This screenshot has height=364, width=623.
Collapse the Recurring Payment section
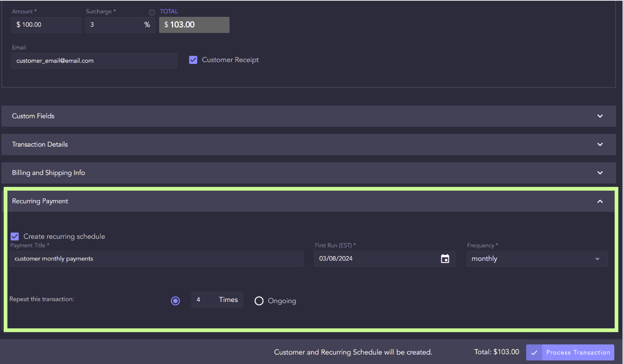tap(311, 201)
